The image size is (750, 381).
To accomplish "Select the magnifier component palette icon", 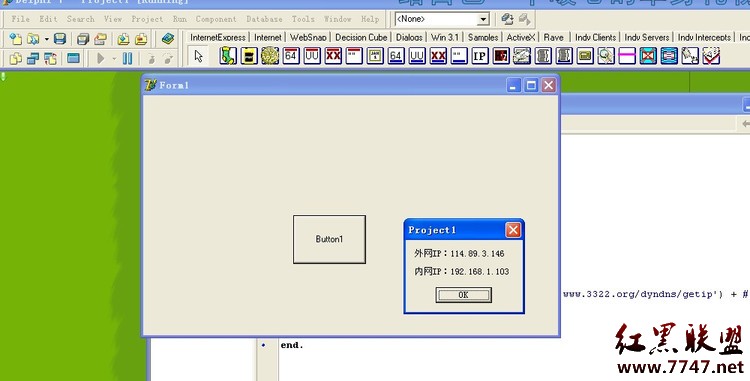I will (x=606, y=56).
